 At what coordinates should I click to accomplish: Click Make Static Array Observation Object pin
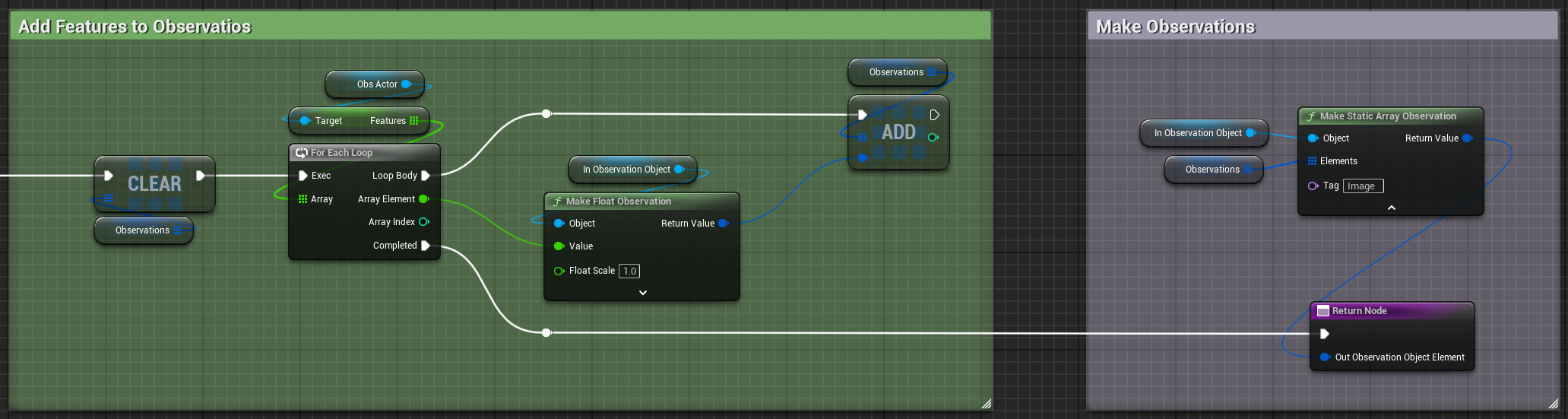(x=1313, y=138)
